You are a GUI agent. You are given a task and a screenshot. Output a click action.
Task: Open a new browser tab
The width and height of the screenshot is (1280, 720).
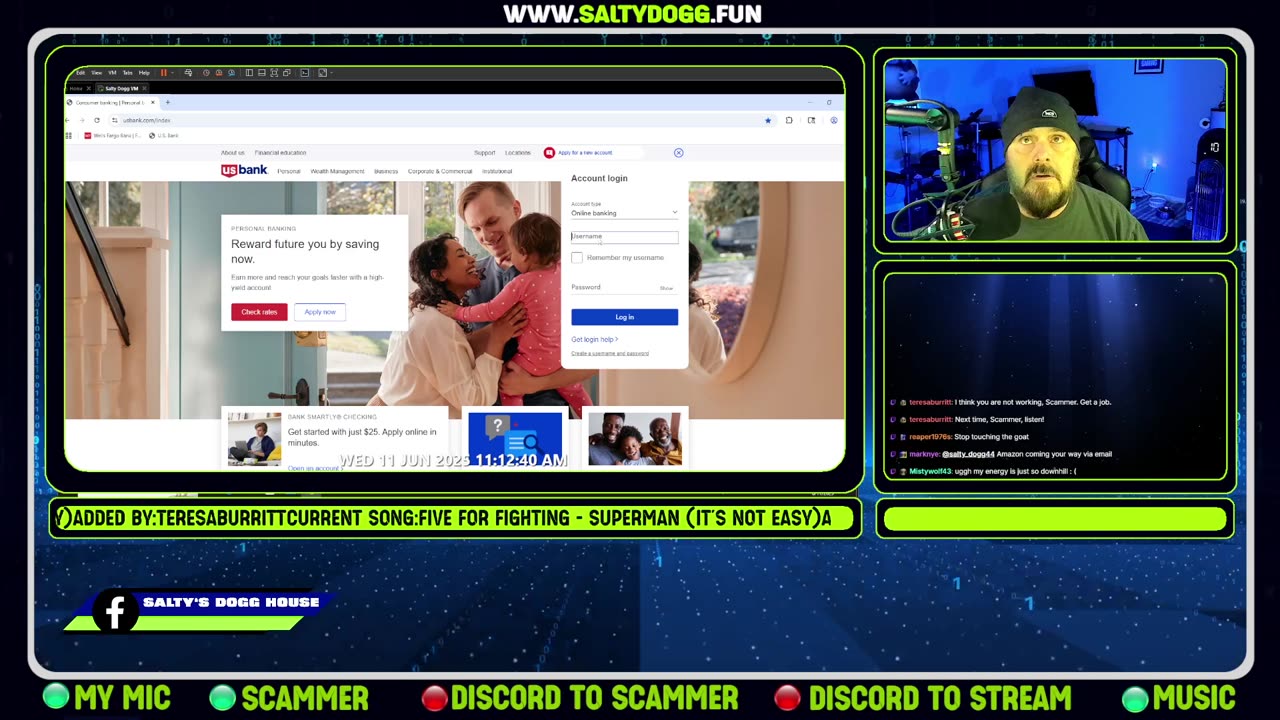(167, 102)
